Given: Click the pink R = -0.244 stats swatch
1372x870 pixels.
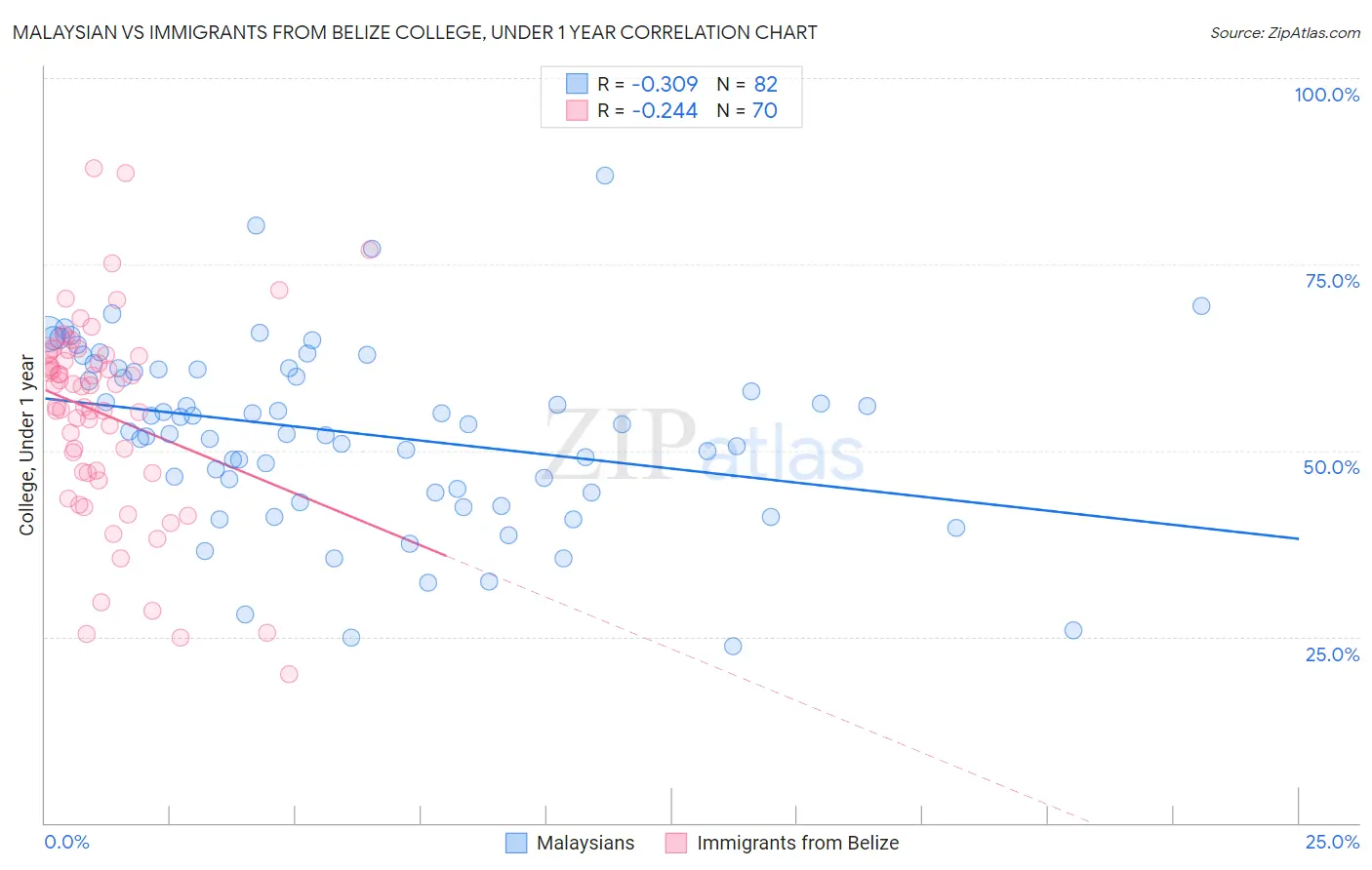Looking at the screenshot, I should 577,110.
